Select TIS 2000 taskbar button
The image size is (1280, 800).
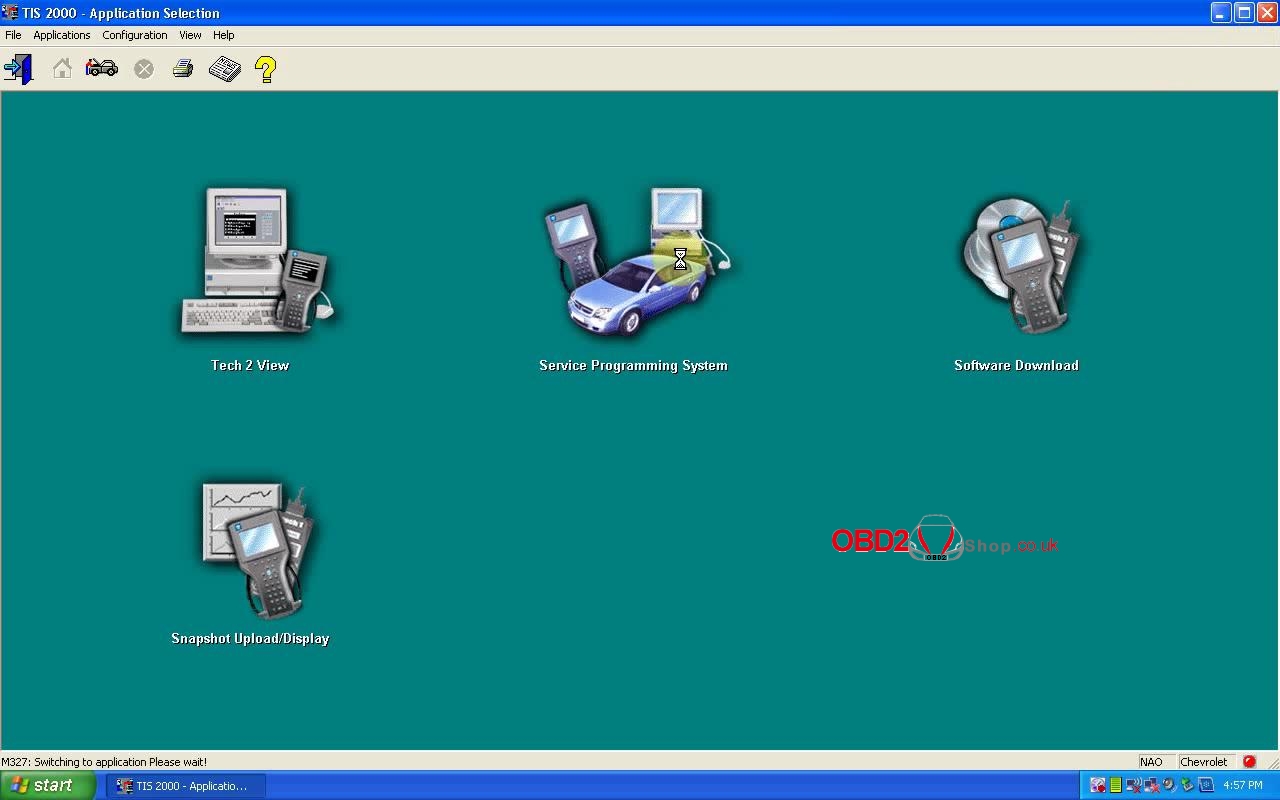[x=185, y=786]
